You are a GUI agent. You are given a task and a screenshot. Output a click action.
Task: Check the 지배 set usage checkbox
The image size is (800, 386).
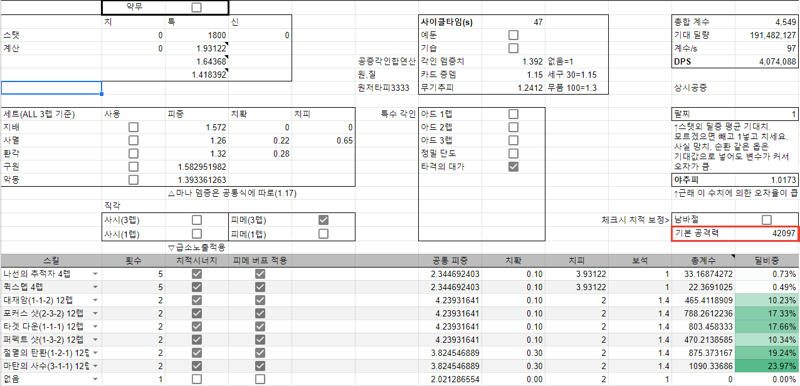134,127
